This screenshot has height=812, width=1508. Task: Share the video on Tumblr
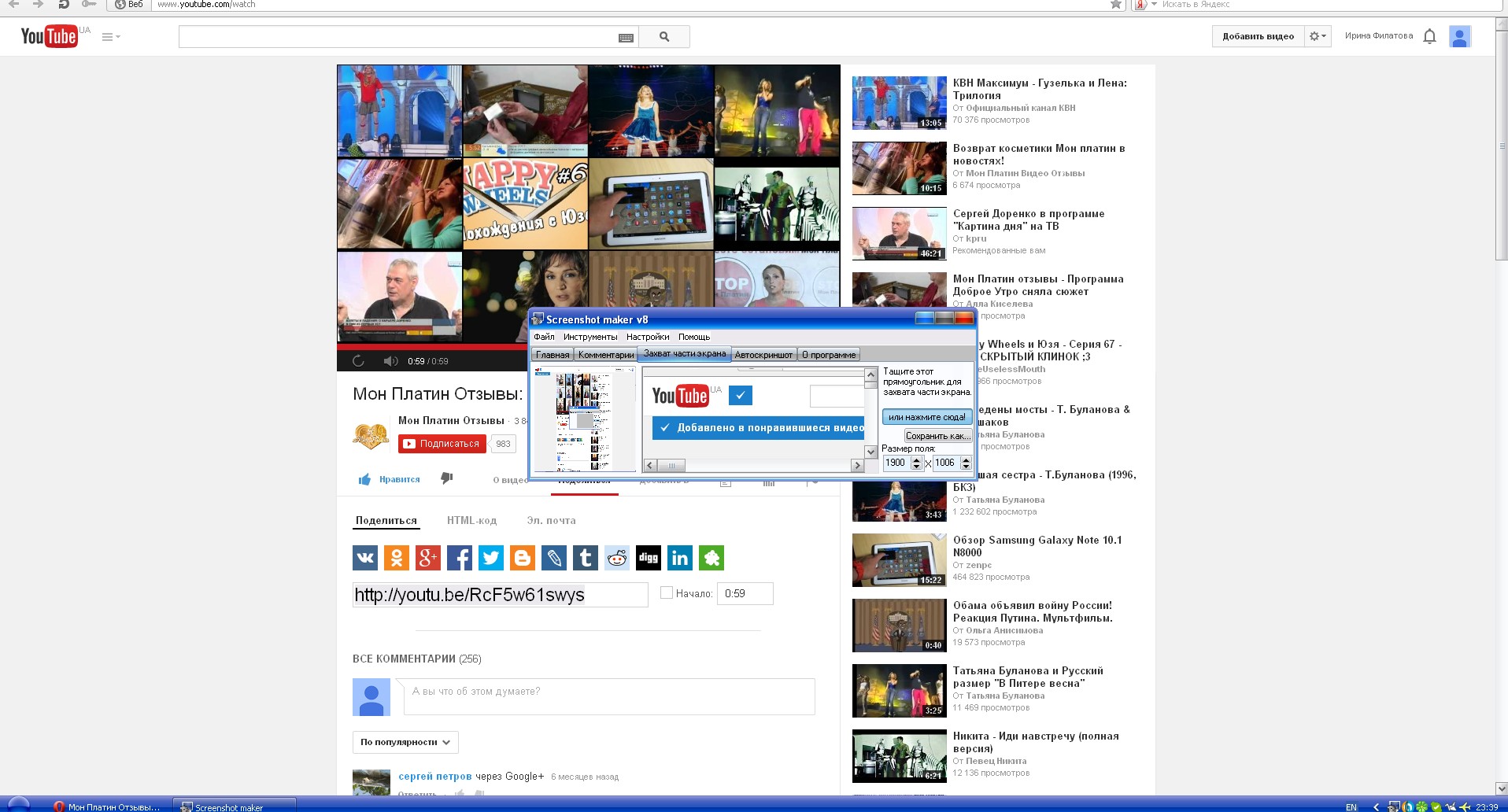click(x=586, y=558)
